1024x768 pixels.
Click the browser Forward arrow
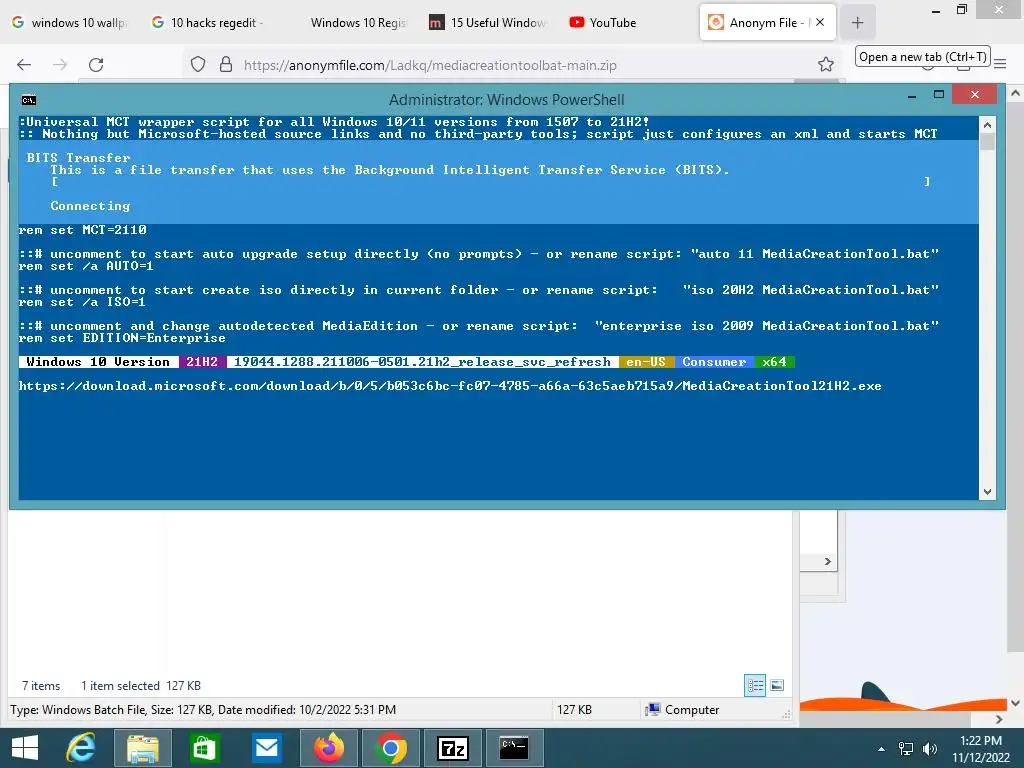pyautogui.click(x=60, y=65)
